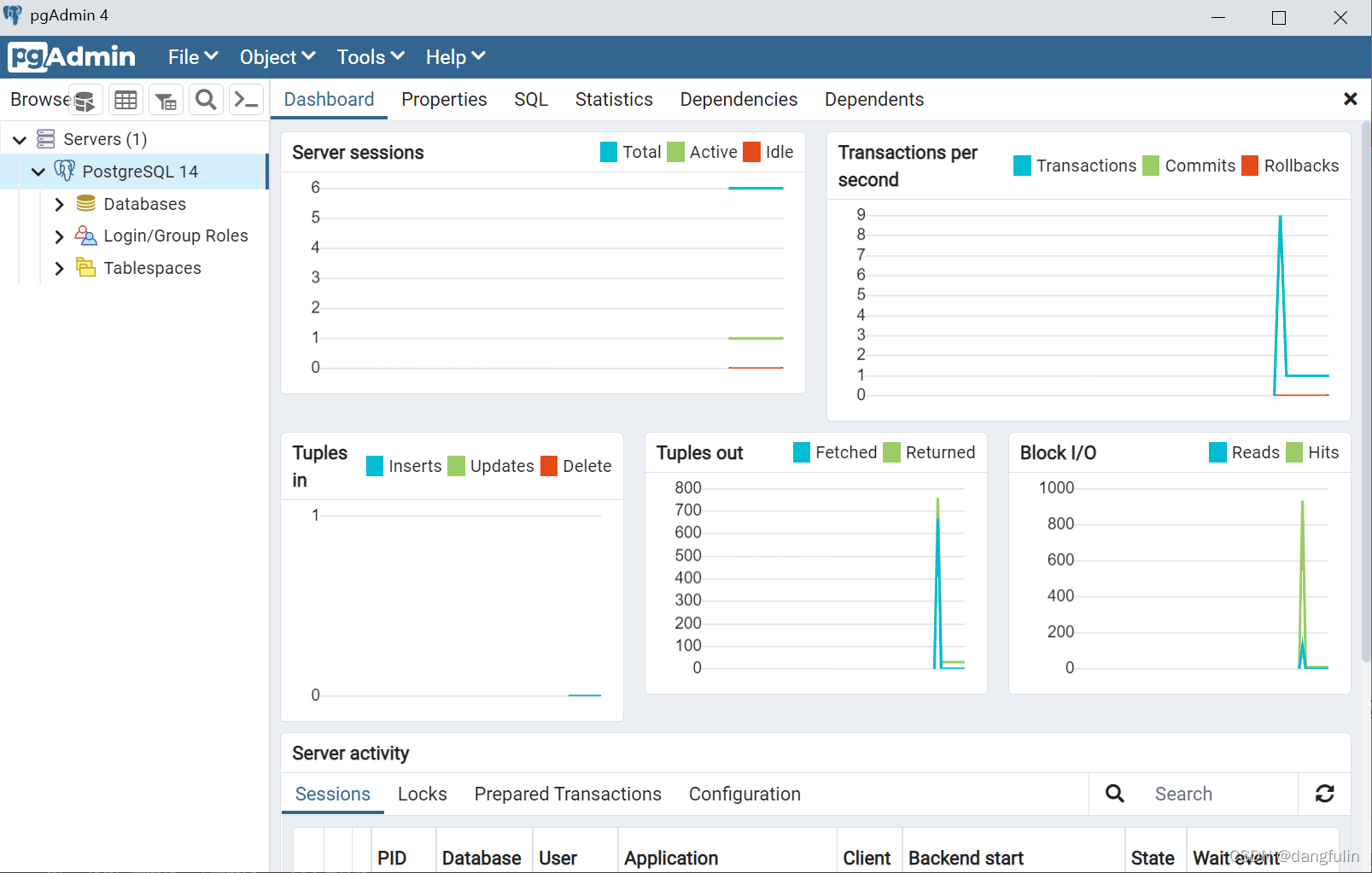Click the Hits legend swatch
Screen dimensions: 1372x873
coord(1294,452)
